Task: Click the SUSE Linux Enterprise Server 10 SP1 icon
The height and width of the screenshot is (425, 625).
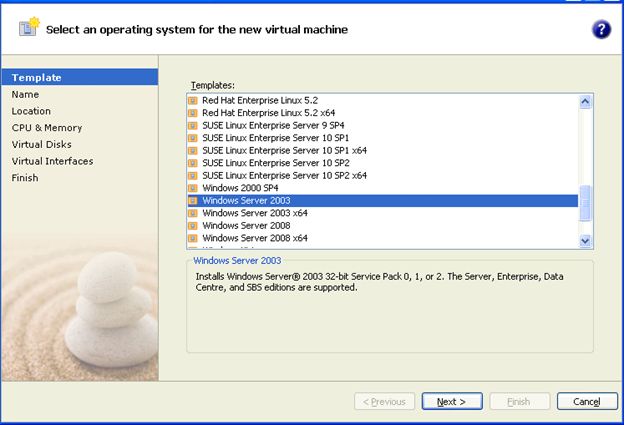Action: coord(194,138)
